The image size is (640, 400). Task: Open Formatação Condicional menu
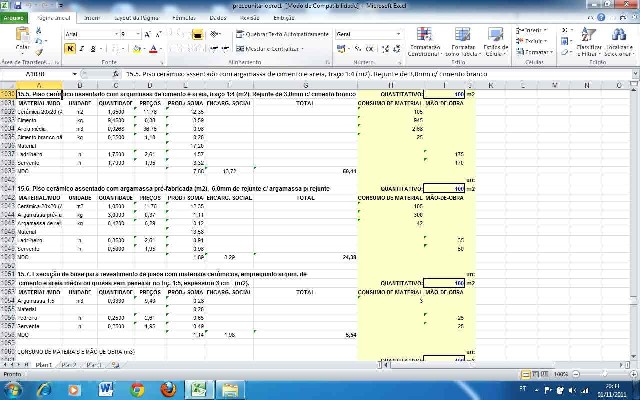click(x=424, y=42)
